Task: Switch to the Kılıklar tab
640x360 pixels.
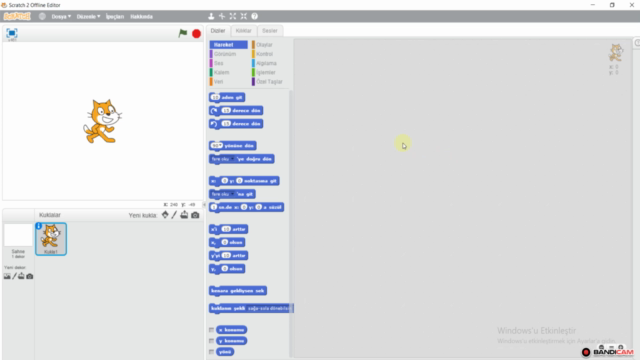Action: [243, 31]
